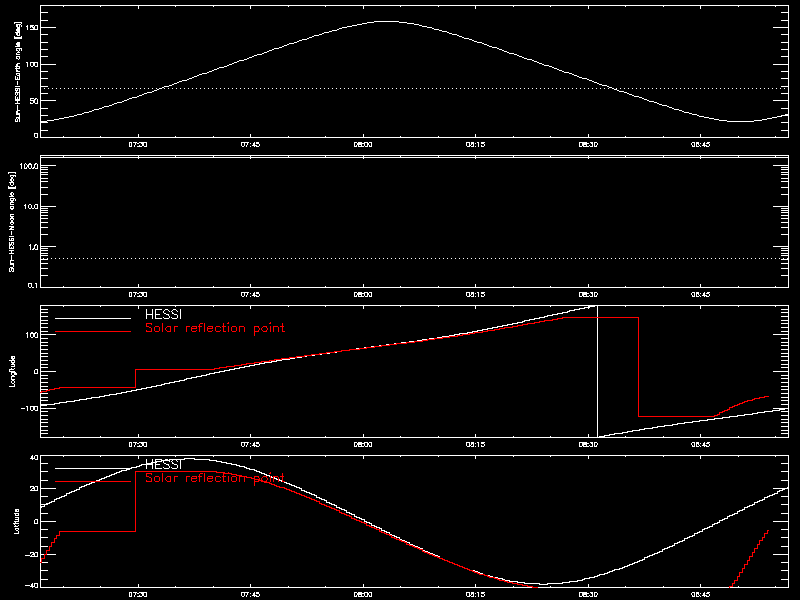Select the HESSI legend text in Longitude plot

tap(163, 314)
